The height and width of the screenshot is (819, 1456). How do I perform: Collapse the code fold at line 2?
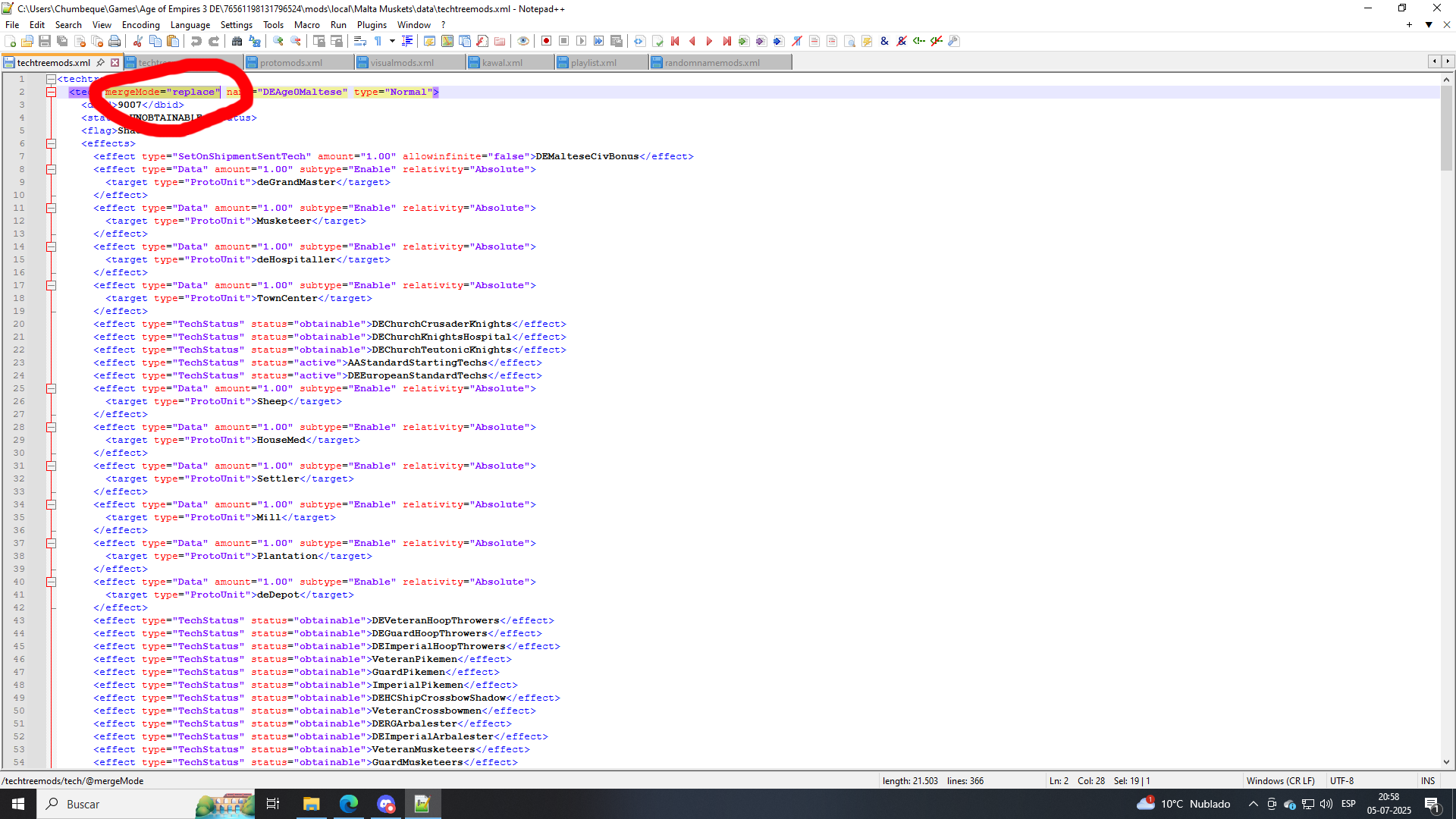click(51, 92)
